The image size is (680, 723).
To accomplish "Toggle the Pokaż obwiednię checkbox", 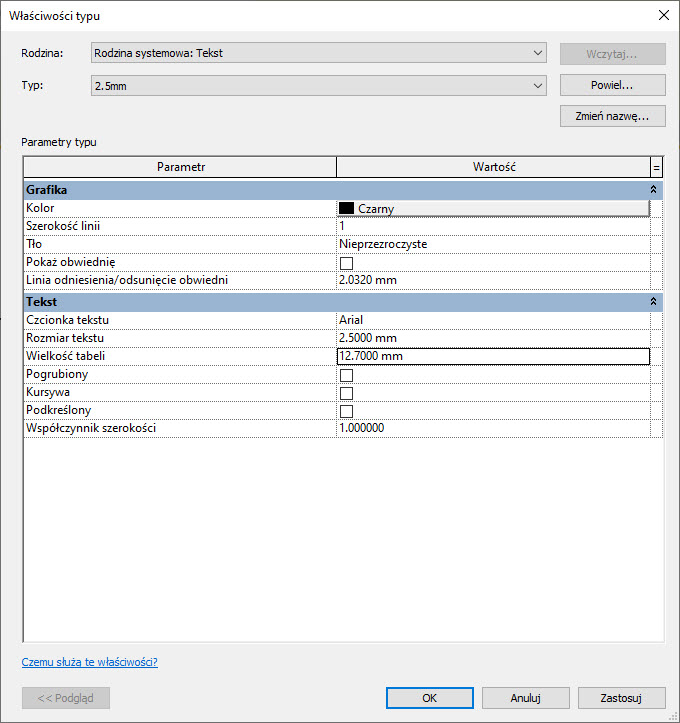I will 347,263.
